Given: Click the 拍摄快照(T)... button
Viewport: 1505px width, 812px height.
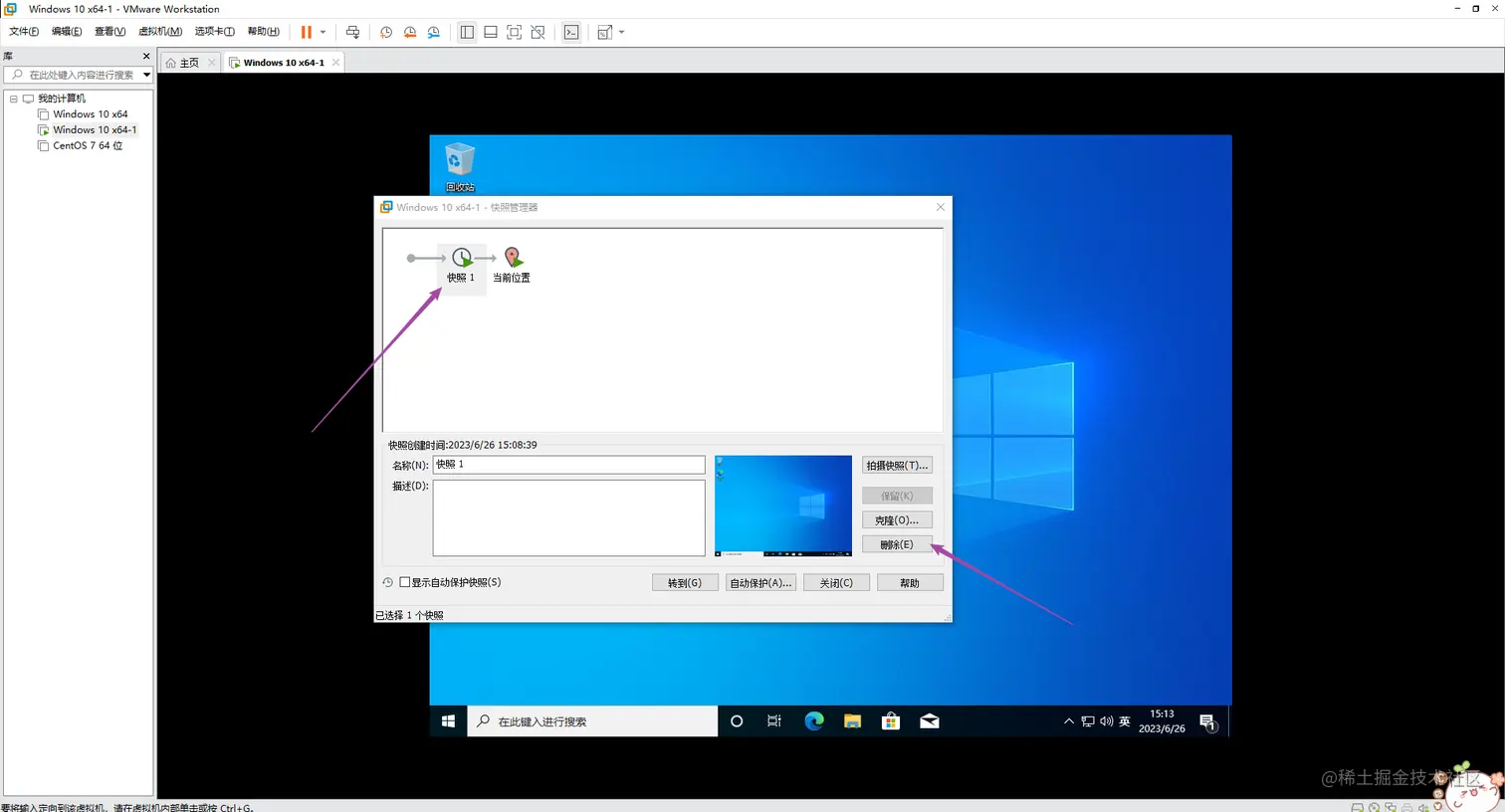Looking at the screenshot, I should coord(897,466).
